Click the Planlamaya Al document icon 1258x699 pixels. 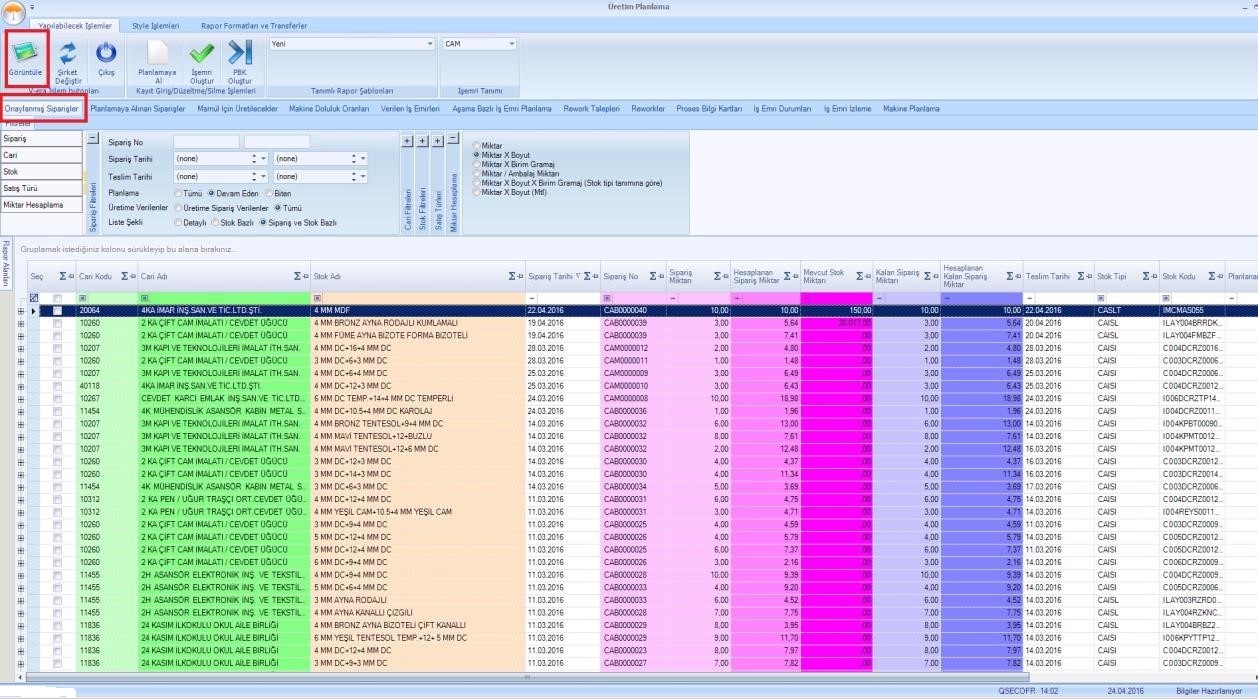point(157,52)
